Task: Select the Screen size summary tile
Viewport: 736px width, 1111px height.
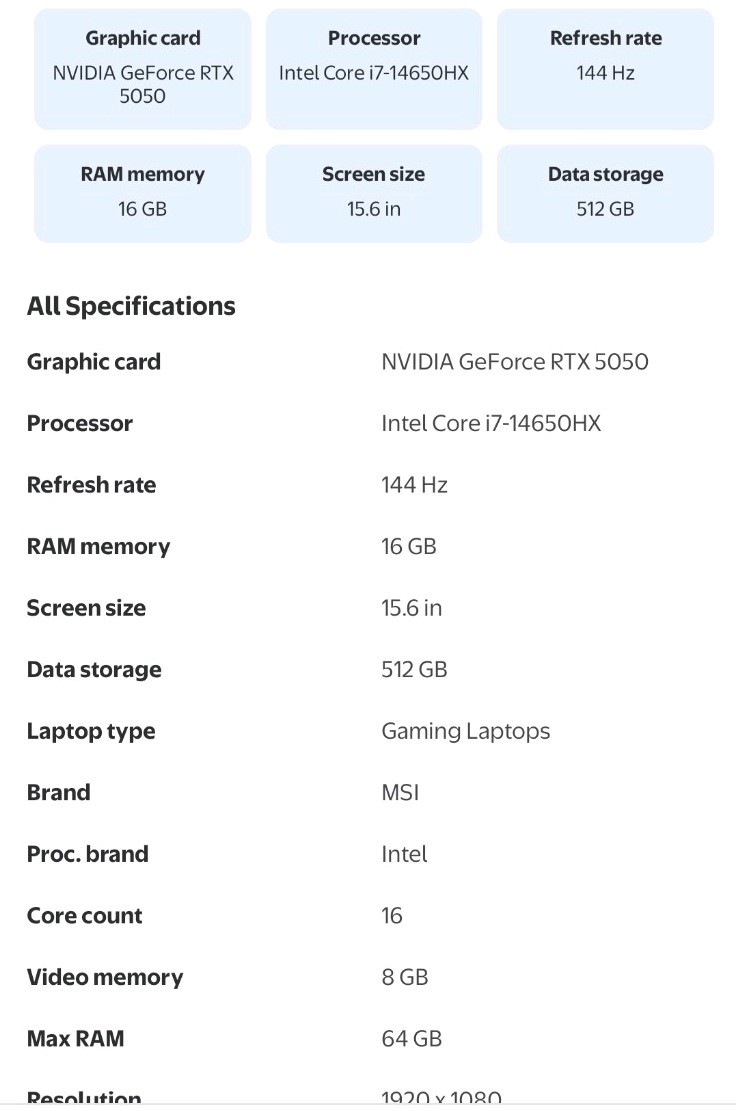Action: (x=374, y=193)
